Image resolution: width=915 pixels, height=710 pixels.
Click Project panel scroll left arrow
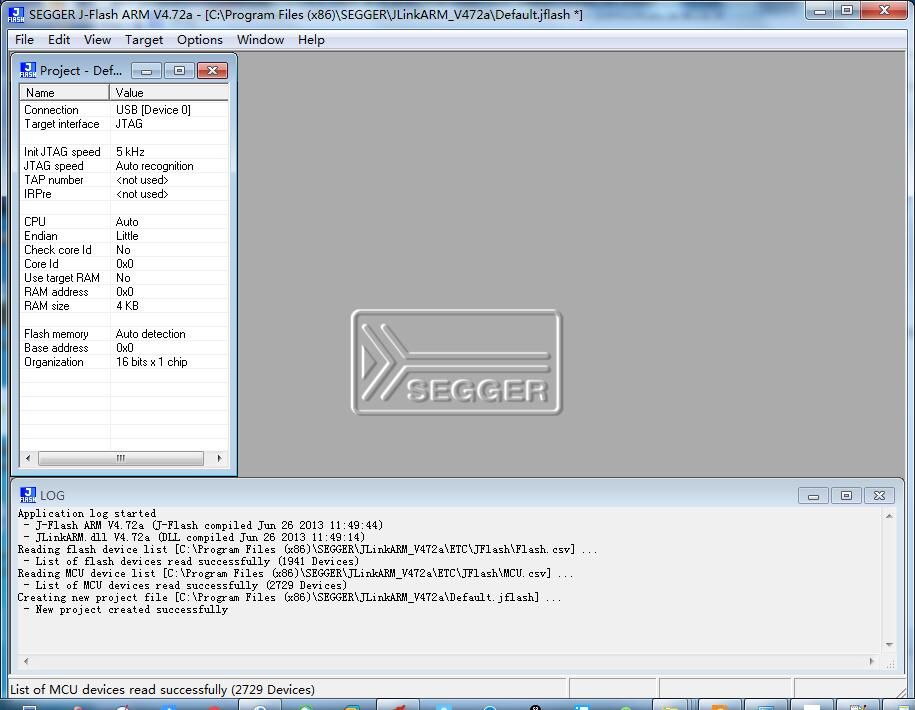tap(28, 459)
